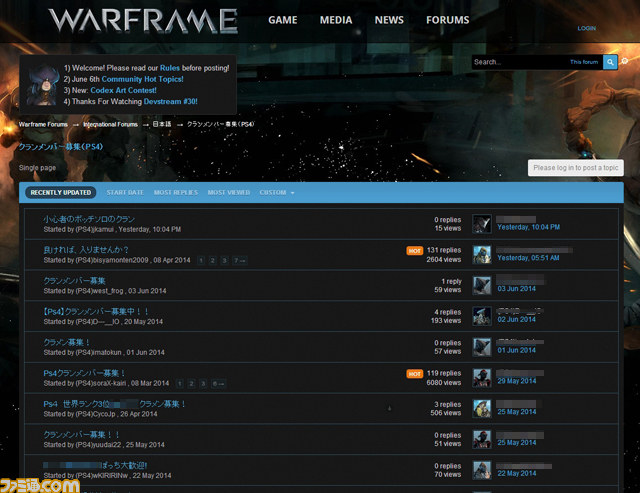Image resolution: width=640 pixels, height=493 pixels.
Task: Go to 日本語 breadcrumb
Action: 162,124
